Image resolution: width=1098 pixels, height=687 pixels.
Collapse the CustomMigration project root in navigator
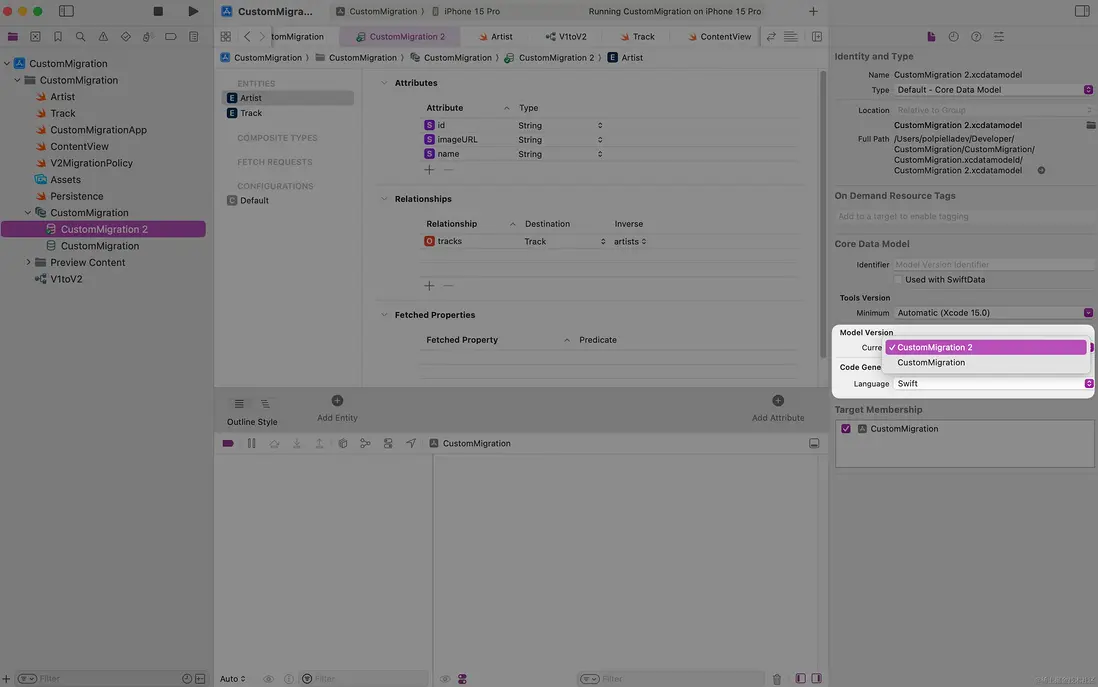click(x=7, y=63)
